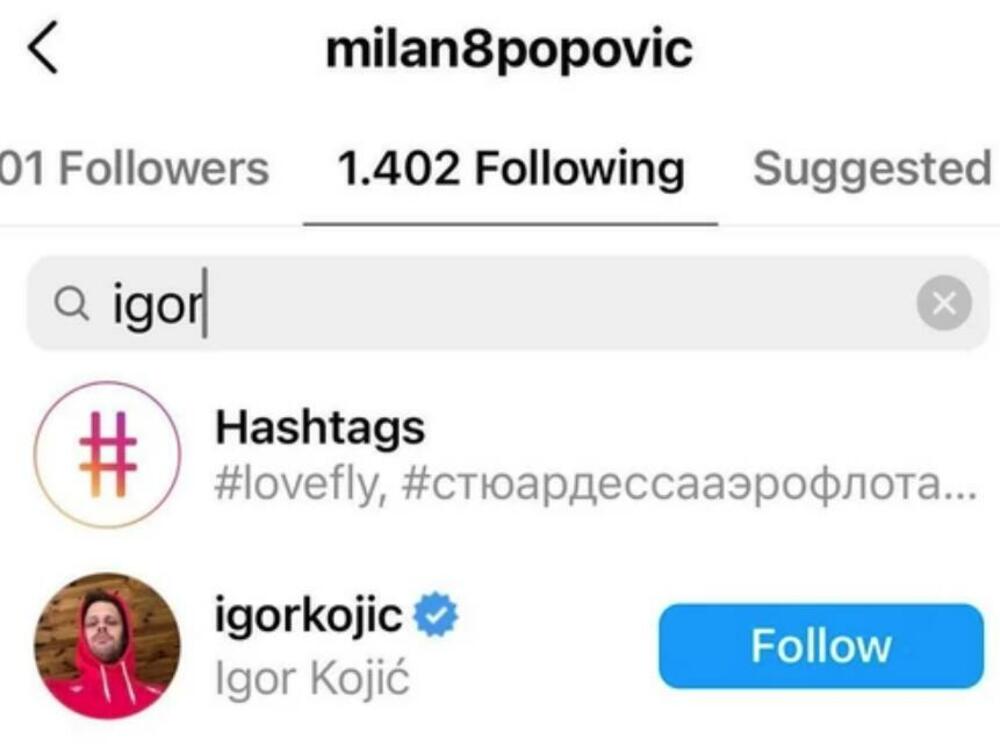
Task: Tap the Igor Kojić display name
Action: [x=312, y=678]
